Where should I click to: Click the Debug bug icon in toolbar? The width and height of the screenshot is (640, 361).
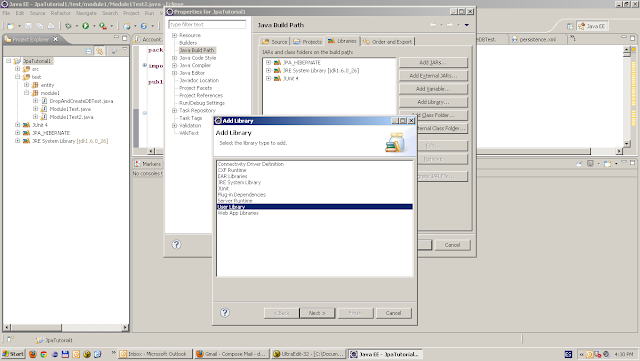pos(68,26)
